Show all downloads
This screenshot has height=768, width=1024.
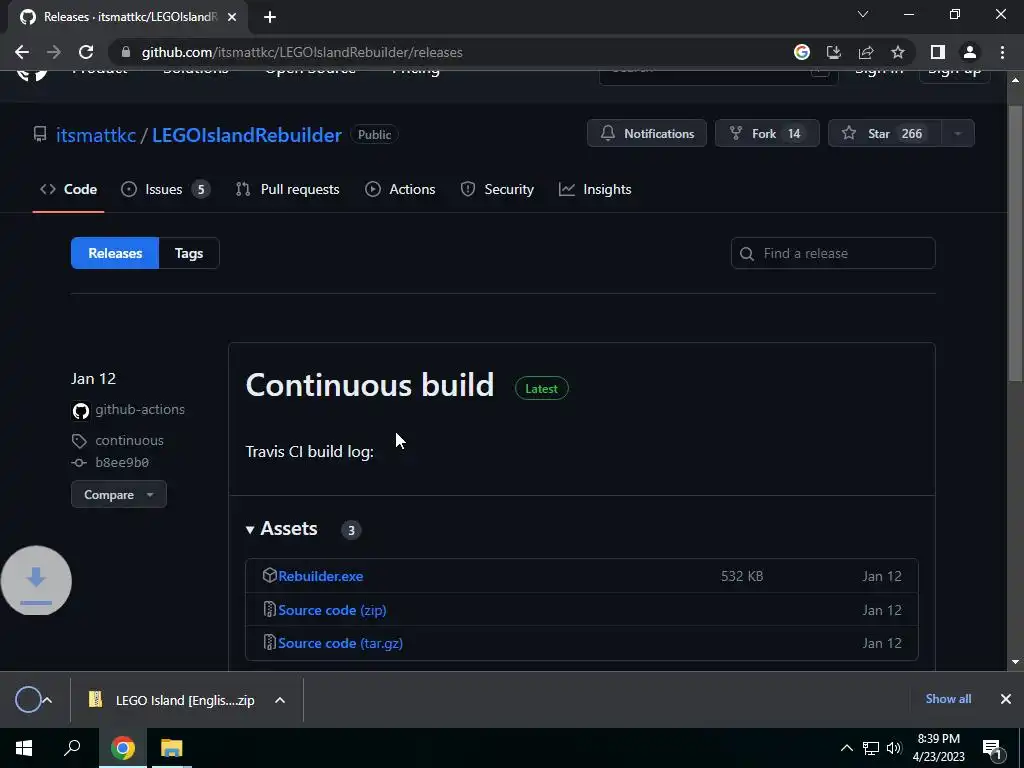click(x=948, y=699)
